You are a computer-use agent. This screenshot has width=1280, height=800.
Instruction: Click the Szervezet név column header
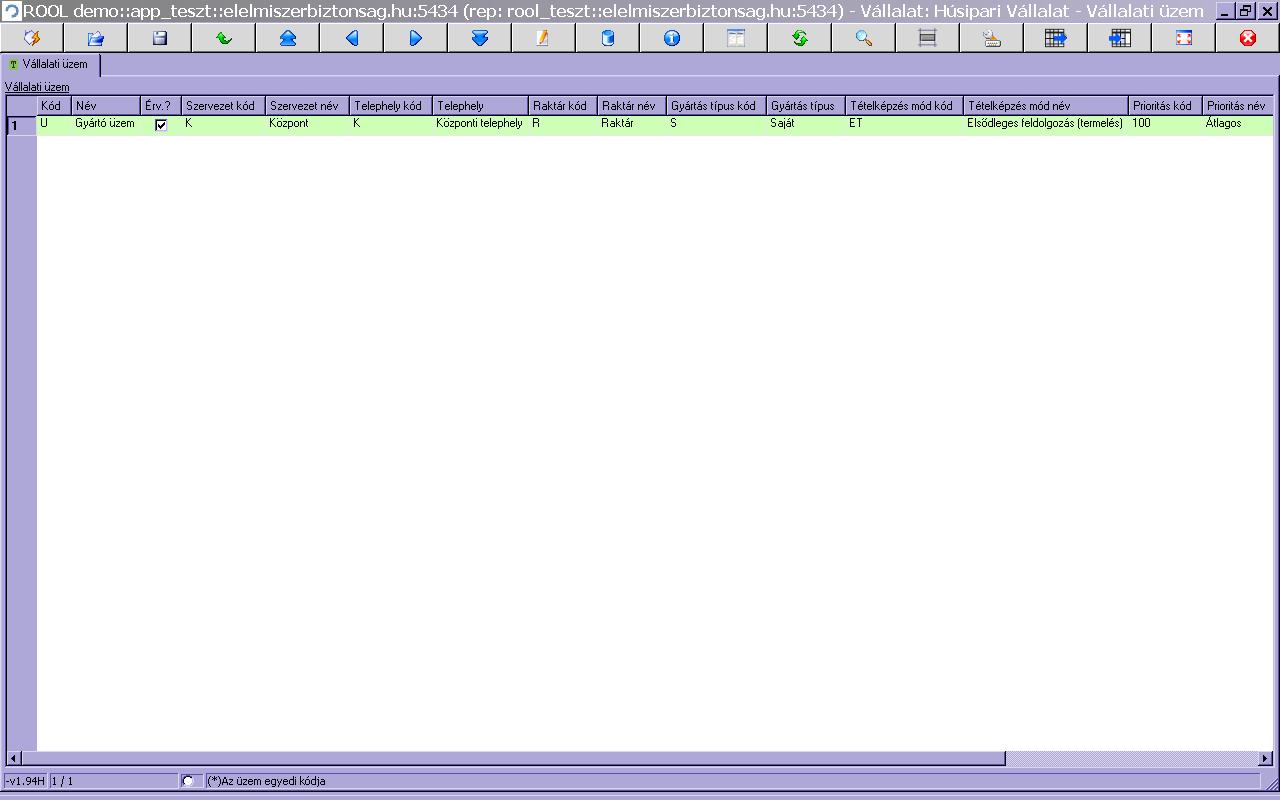(x=307, y=106)
